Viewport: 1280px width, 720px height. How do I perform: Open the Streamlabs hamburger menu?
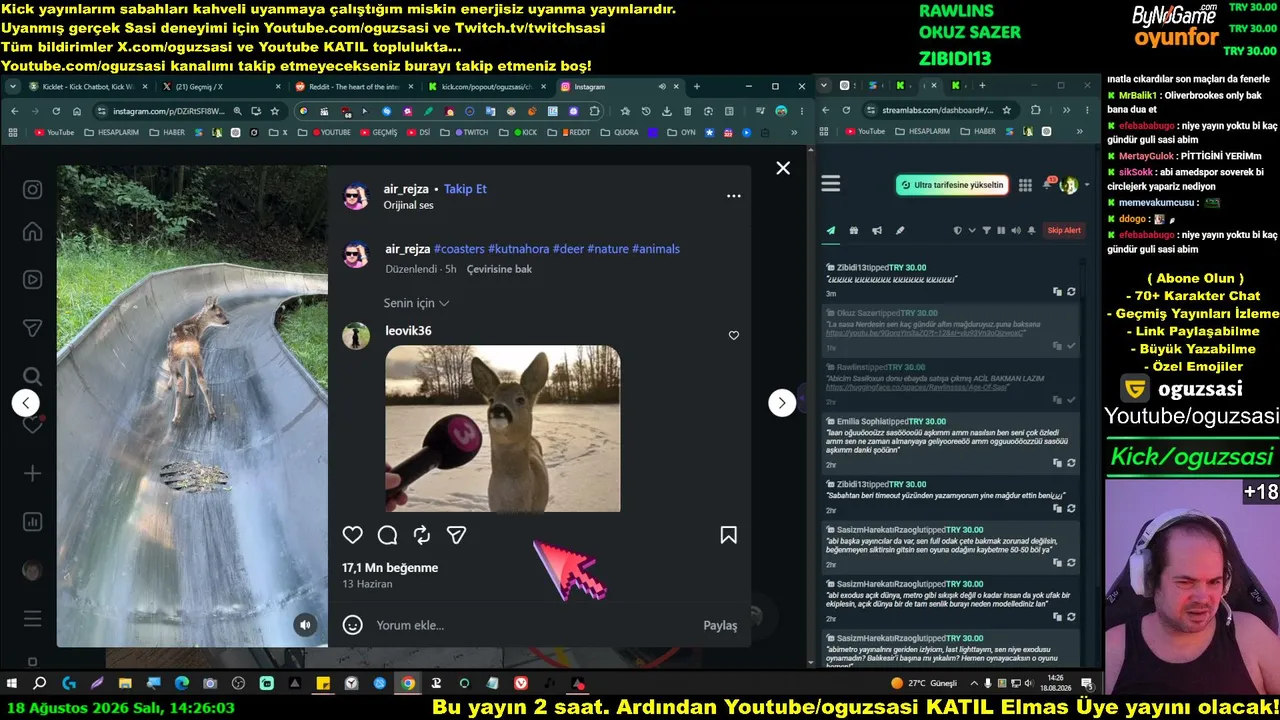click(x=831, y=183)
